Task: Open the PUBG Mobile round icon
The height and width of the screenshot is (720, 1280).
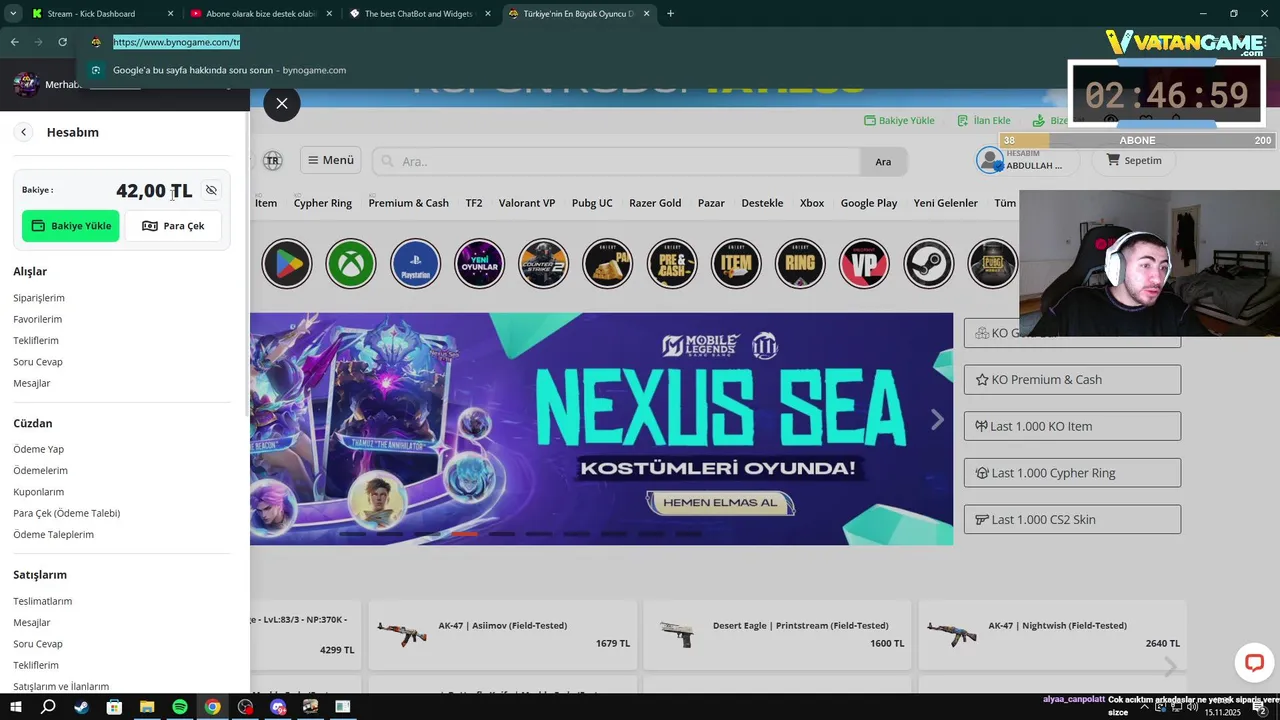Action: pyautogui.click(x=992, y=263)
